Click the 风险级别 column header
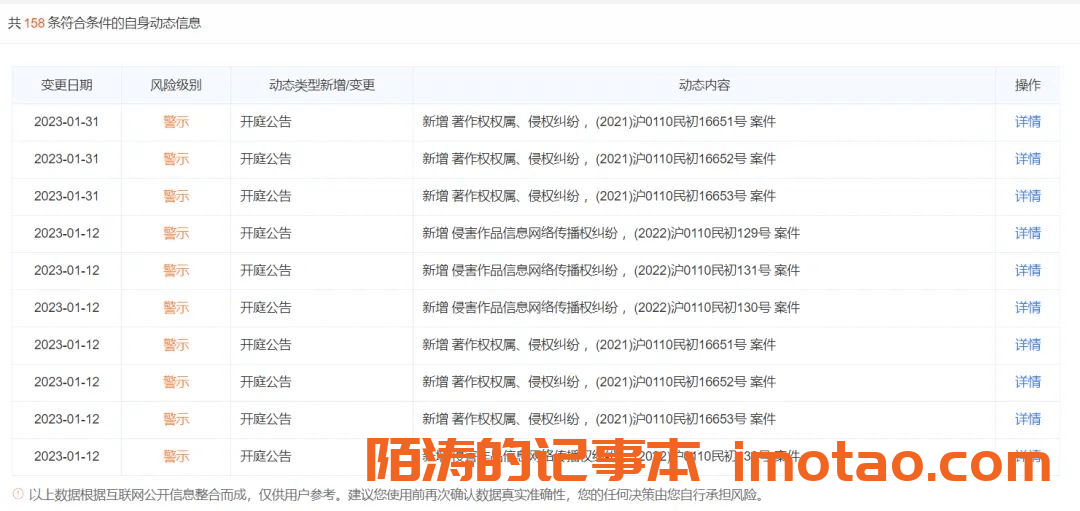 176,85
